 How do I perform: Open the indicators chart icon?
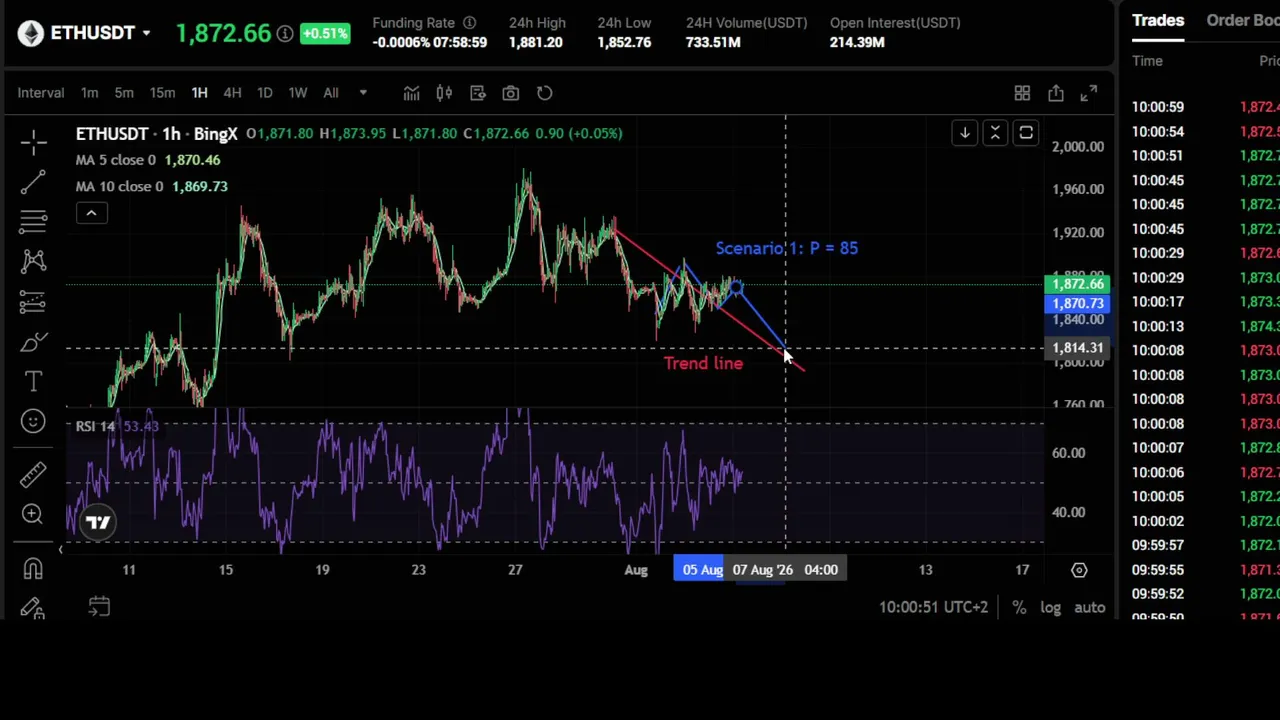pos(411,93)
